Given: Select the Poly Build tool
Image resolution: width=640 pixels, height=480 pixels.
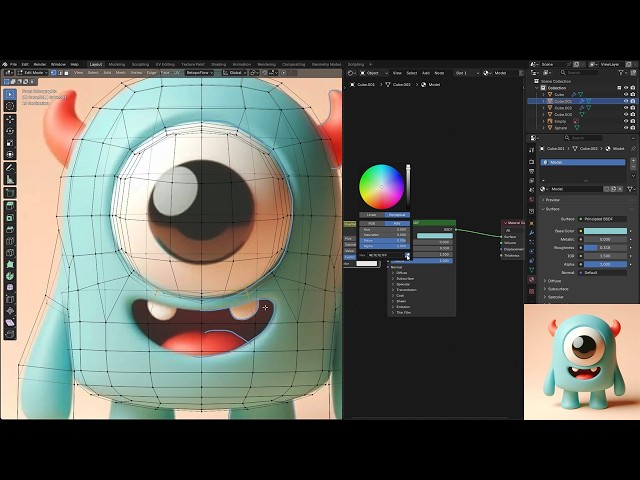Looking at the screenshot, I should [10, 264].
